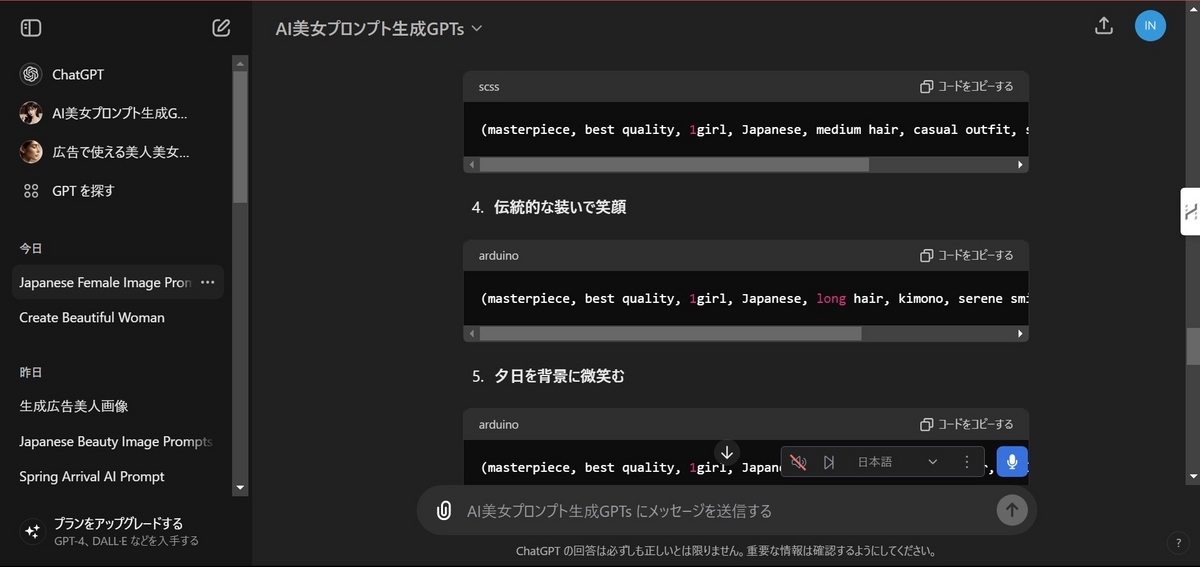Click the kimono code block horizontal scrollbar thumb
Screen dimensions: 1200x567
click(x=670, y=333)
